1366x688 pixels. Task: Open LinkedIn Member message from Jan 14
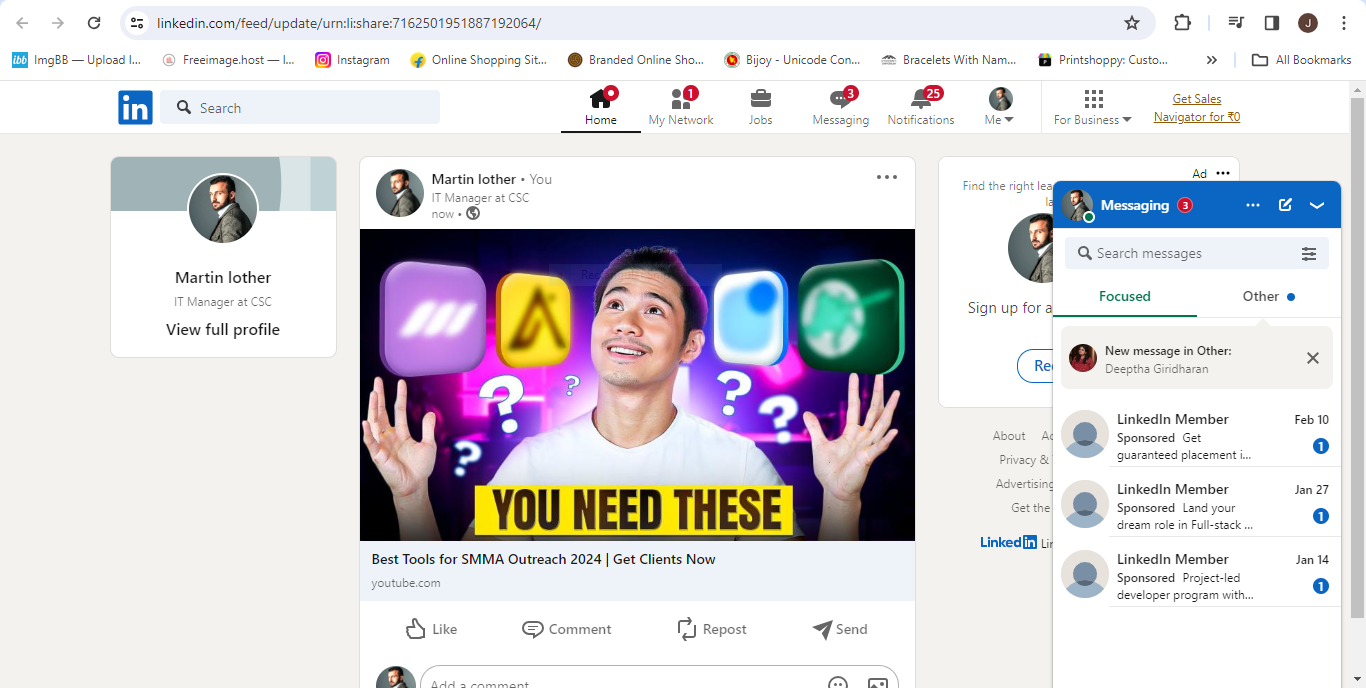coord(1197,577)
